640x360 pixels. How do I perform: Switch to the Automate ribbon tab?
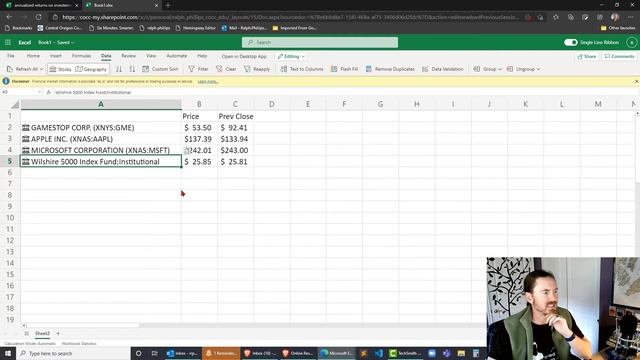(x=177, y=56)
